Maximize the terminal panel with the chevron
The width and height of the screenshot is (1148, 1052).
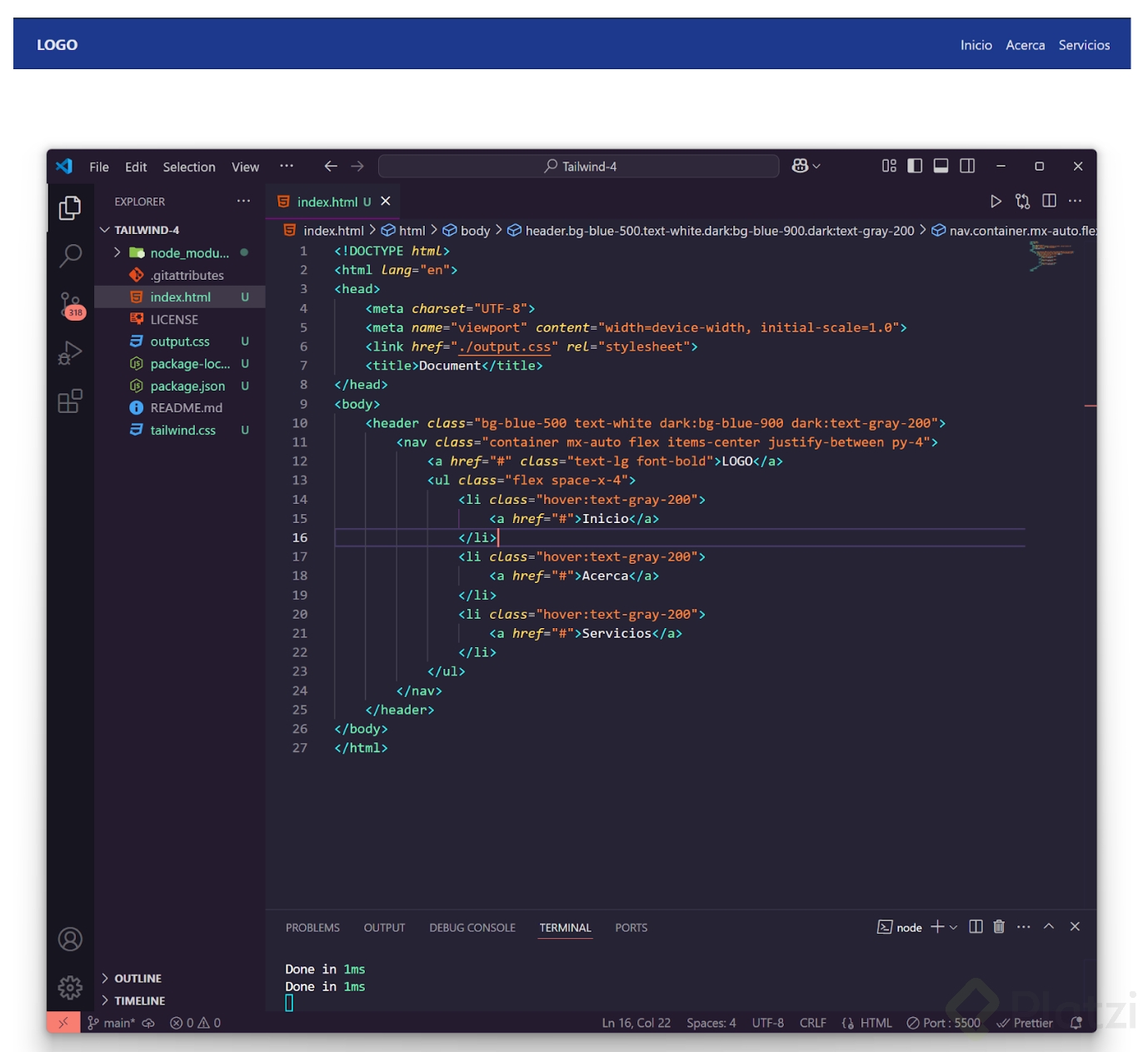click(x=1049, y=926)
